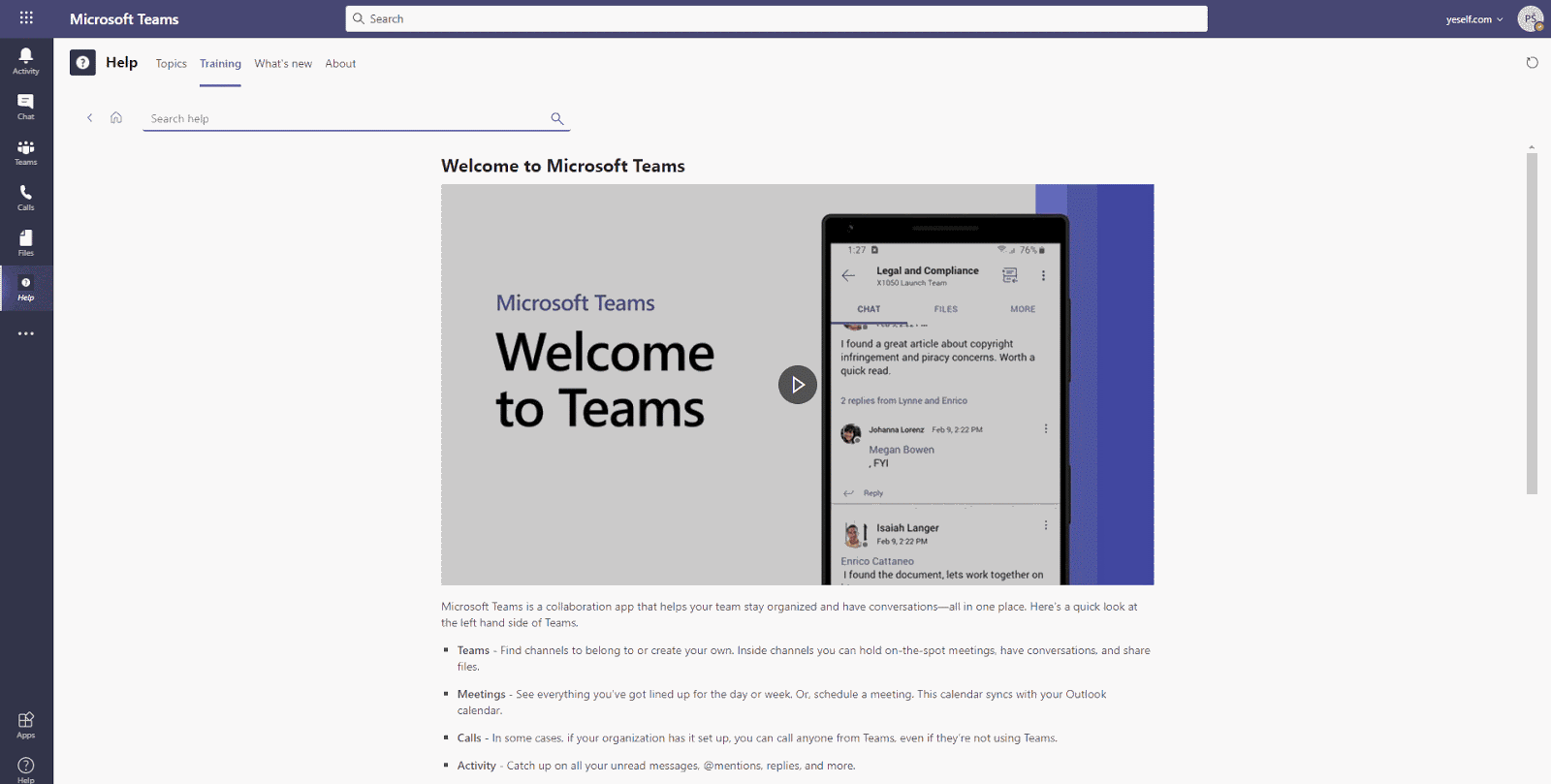Viewport: 1551px width, 784px height.
Task: Click the Help app logo icon
Action: pos(82,63)
